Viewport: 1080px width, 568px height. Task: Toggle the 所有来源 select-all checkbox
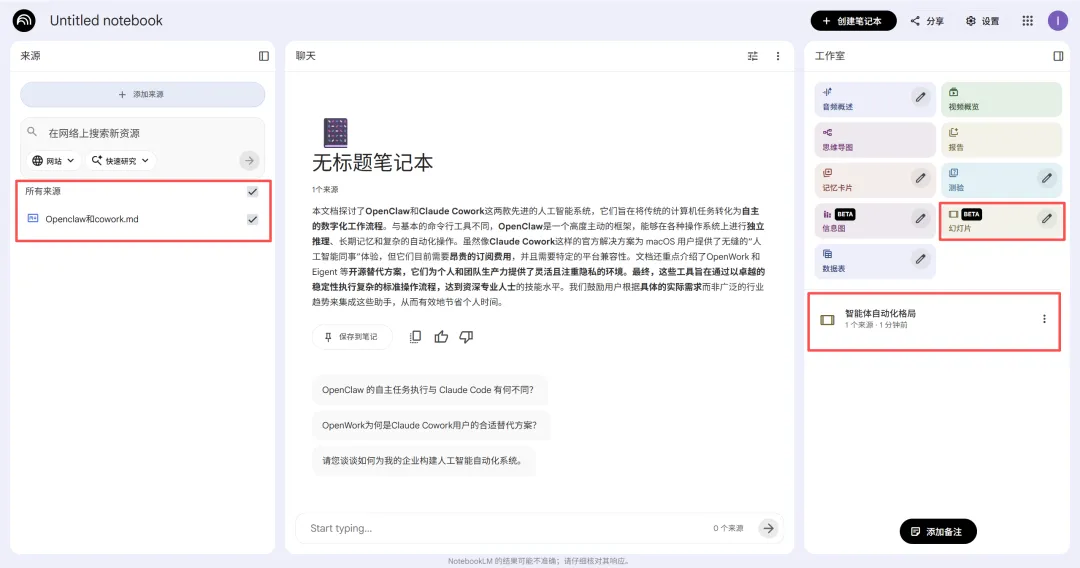point(253,191)
